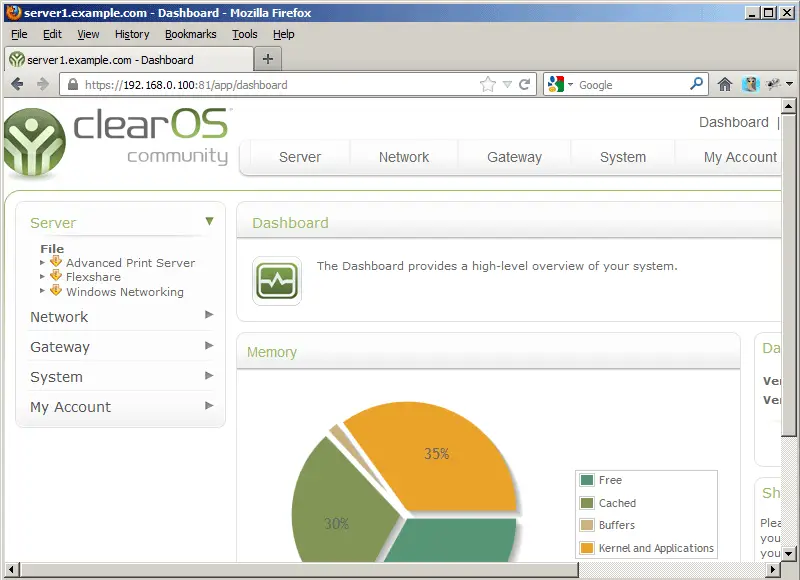The height and width of the screenshot is (580, 800).
Task: Click the browser Back arrow button
Action: [x=17, y=84]
